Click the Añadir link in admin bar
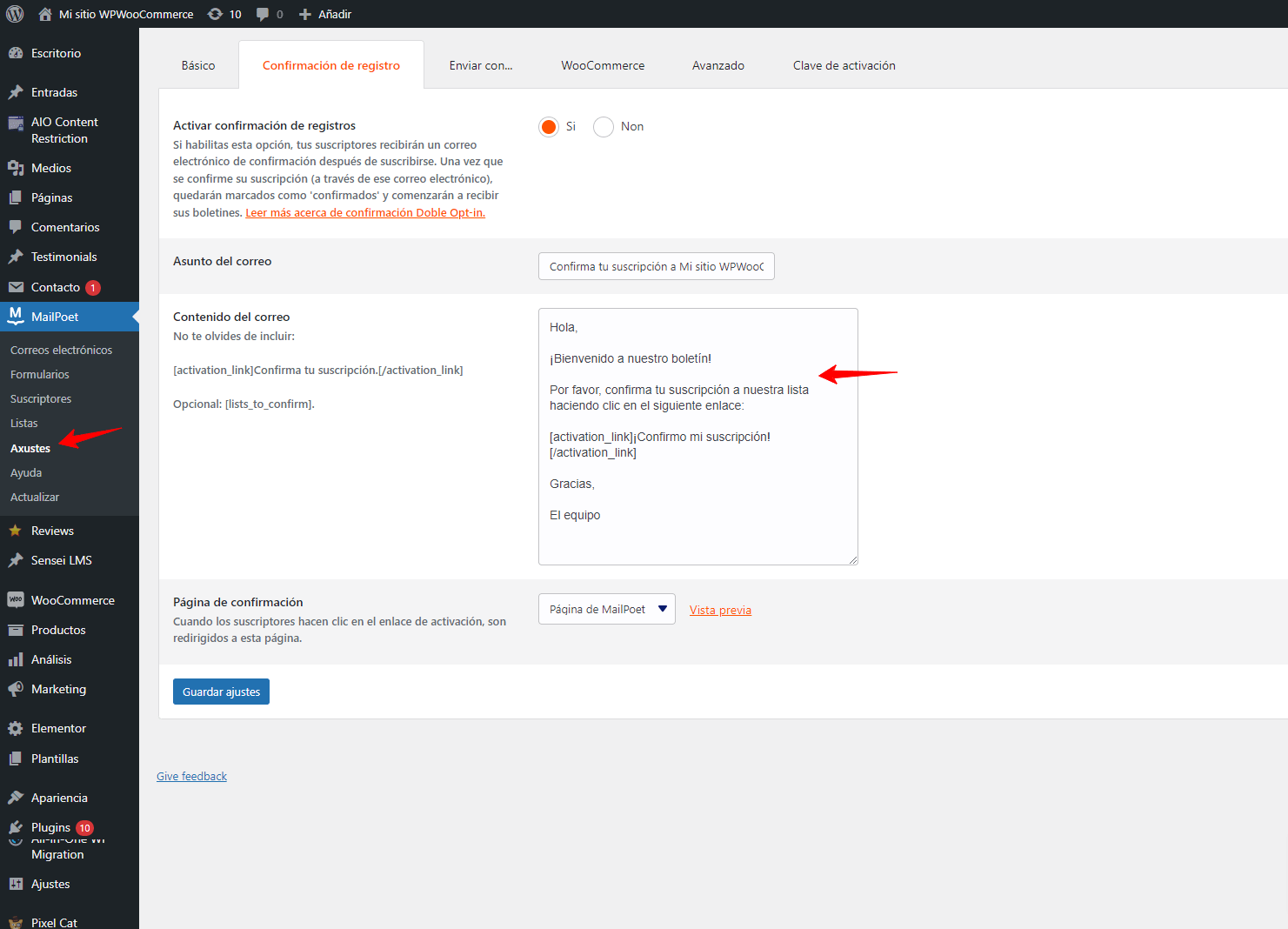This screenshot has width=1288, height=929. 335,14
